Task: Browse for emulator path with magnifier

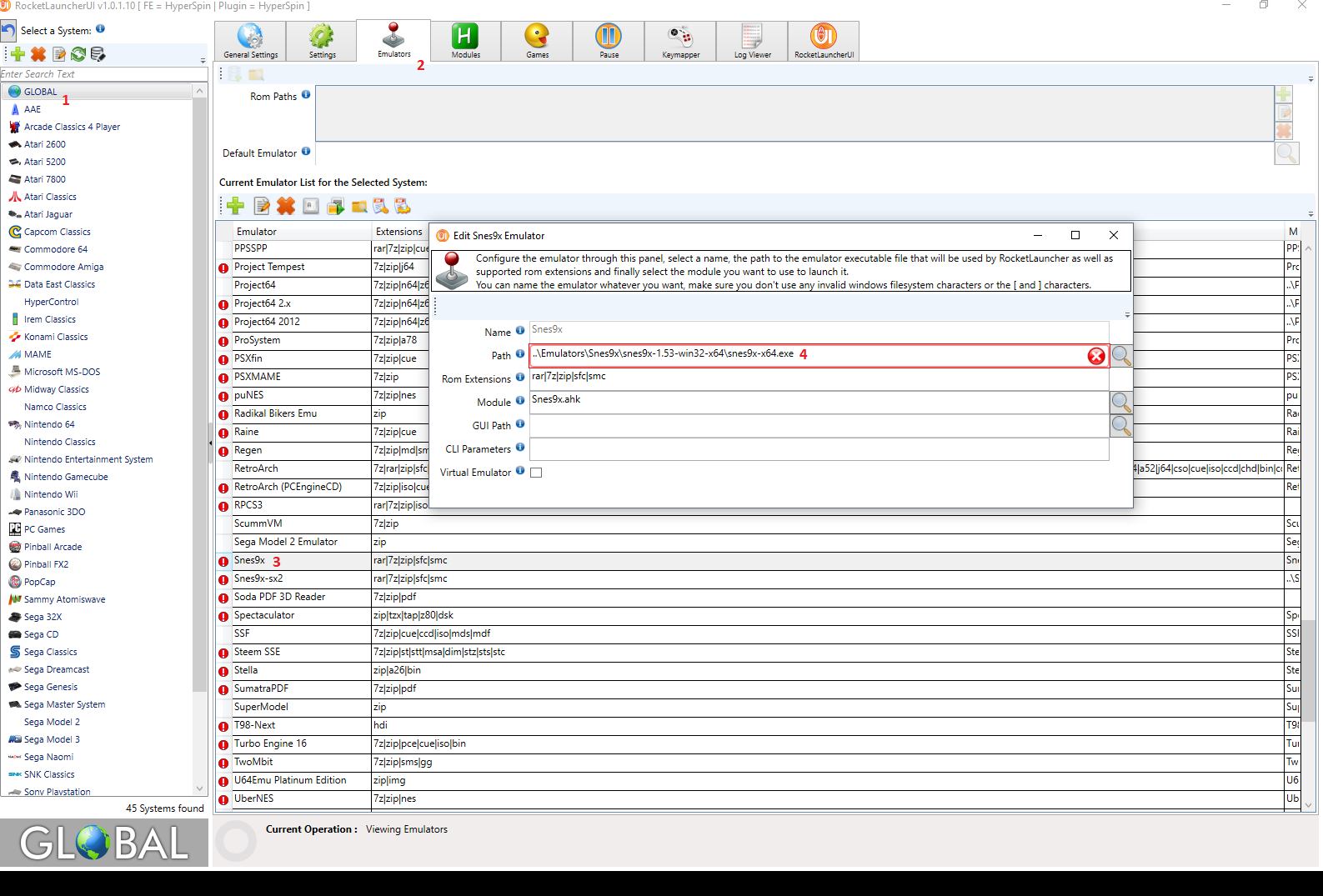Action: pyautogui.click(x=1121, y=356)
